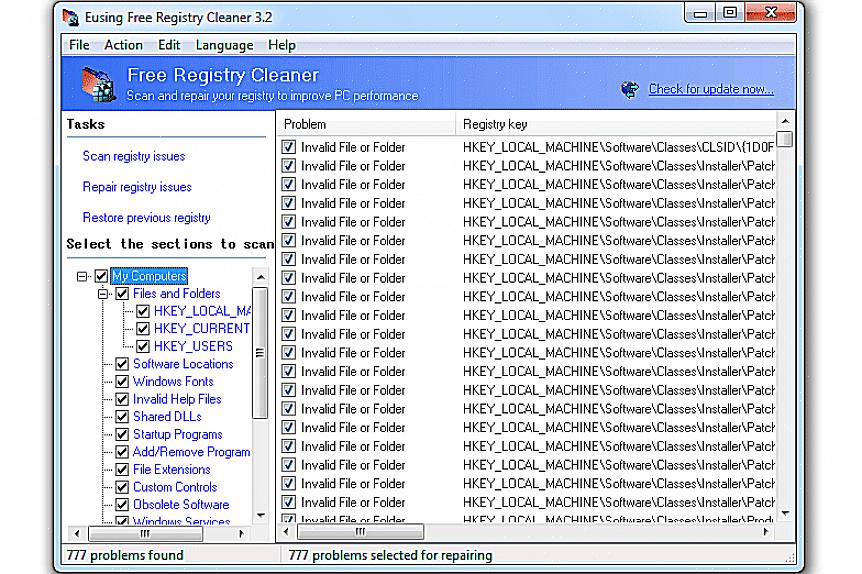Uncheck Windows Fonts checkbox
This screenshot has width=862, height=574.
click(x=123, y=382)
